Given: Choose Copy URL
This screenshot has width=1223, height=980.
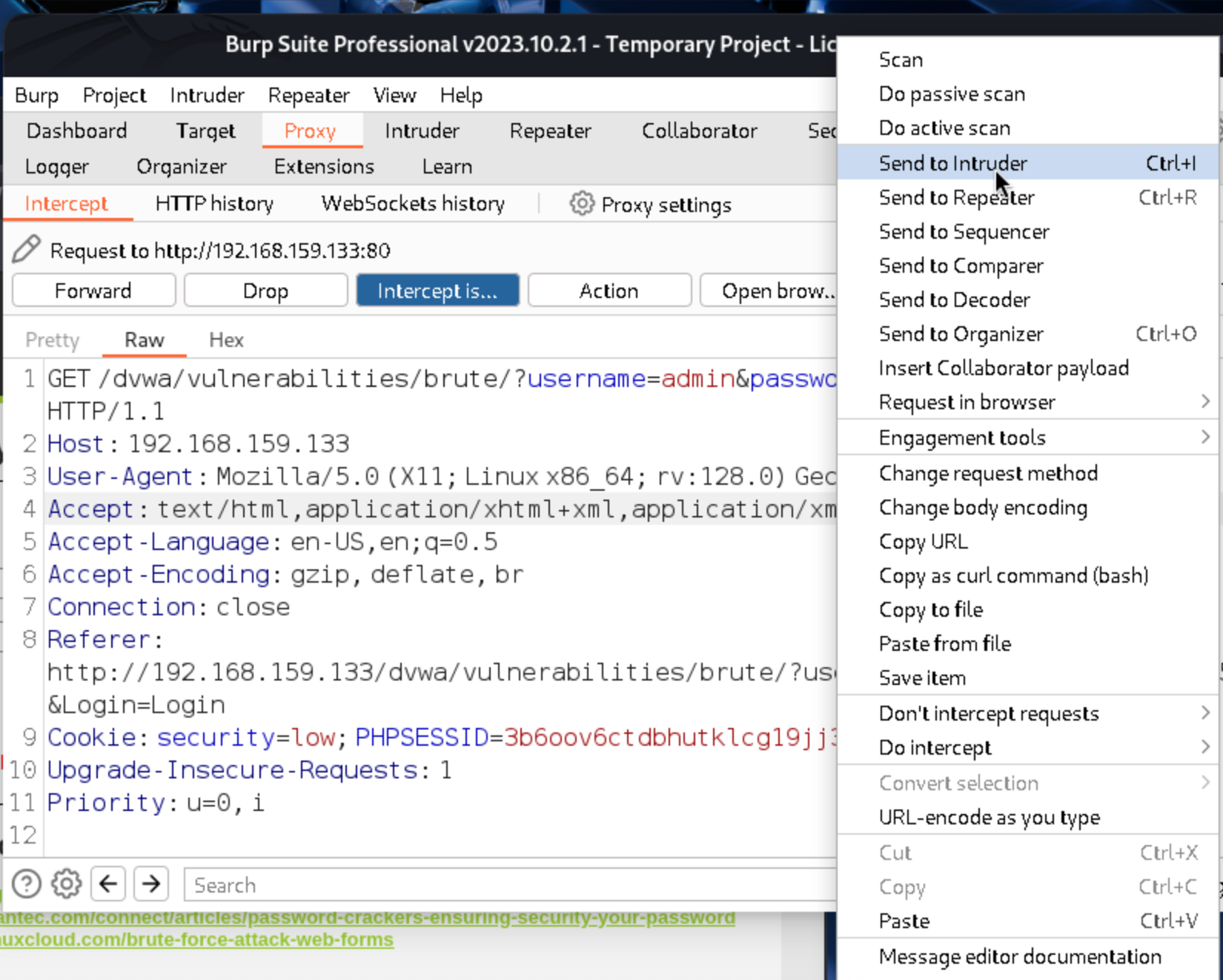Looking at the screenshot, I should 1029,541.
